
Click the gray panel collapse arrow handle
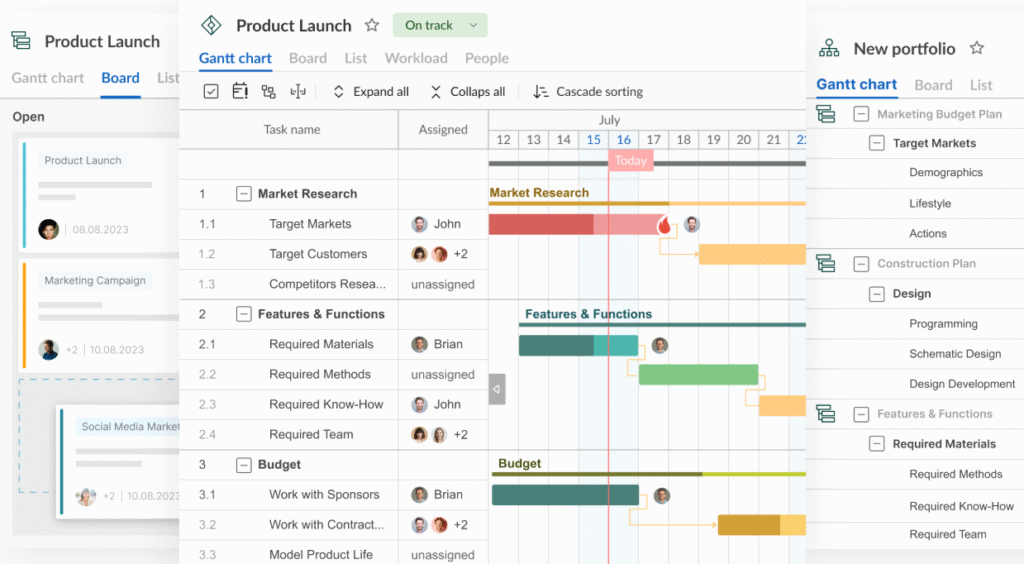(x=497, y=389)
